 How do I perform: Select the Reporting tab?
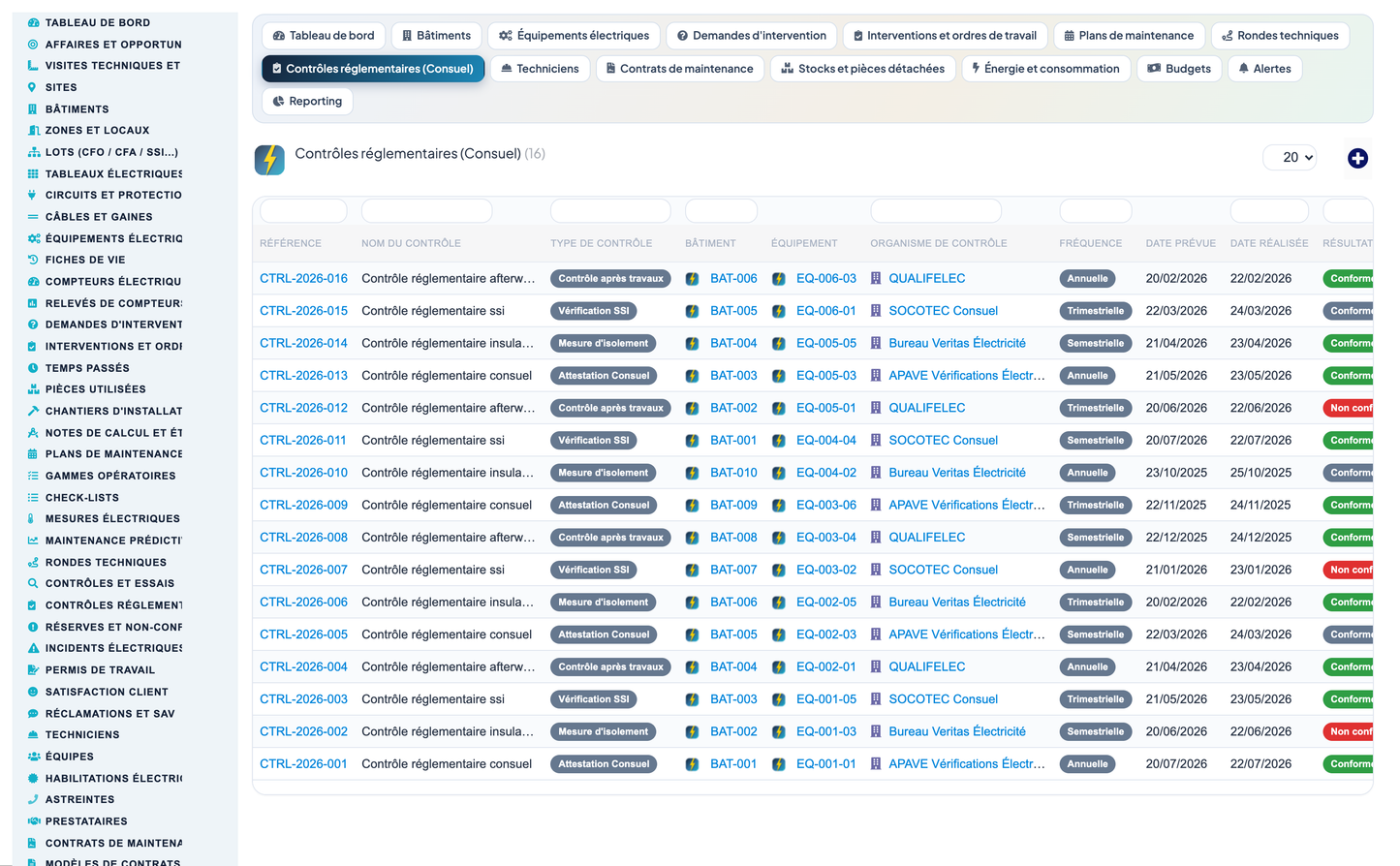pos(307,101)
